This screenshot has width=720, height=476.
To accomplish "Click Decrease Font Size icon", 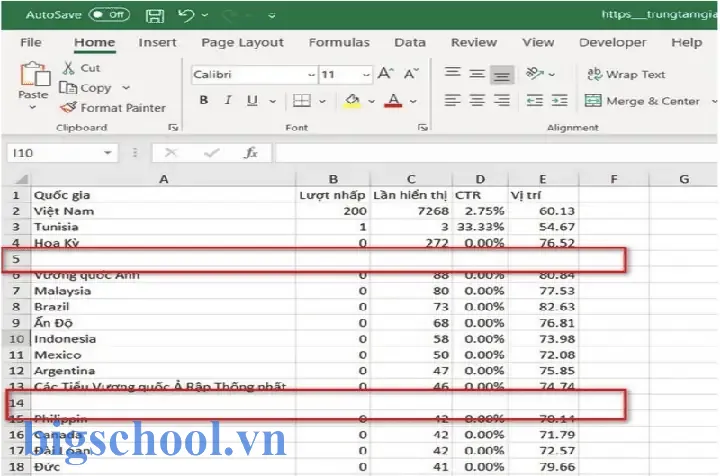I will point(411,73).
